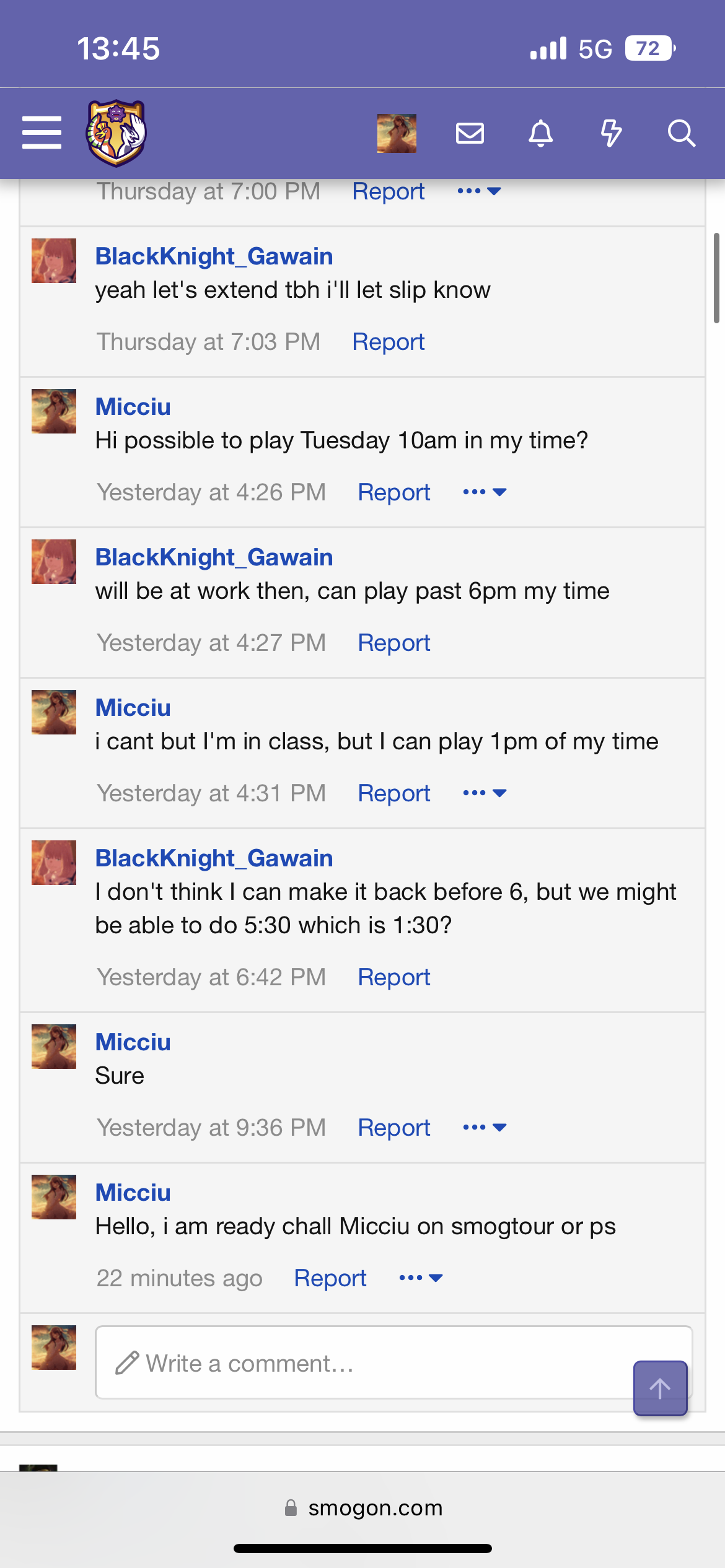Focus the 'Write a comment…' field
Image resolution: width=725 pixels, height=1568 pixels.
[x=359, y=1362]
